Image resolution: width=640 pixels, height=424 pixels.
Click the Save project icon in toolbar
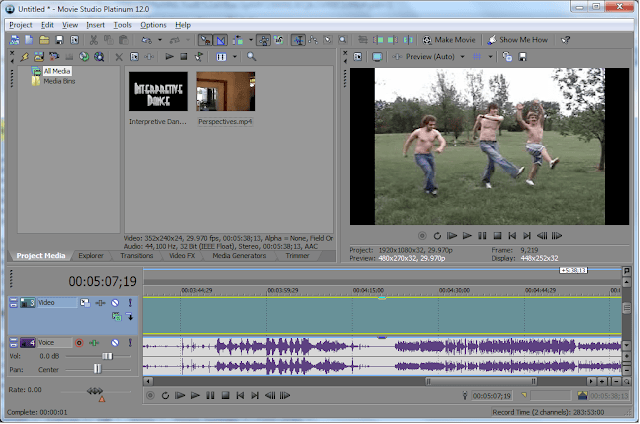tap(60, 40)
